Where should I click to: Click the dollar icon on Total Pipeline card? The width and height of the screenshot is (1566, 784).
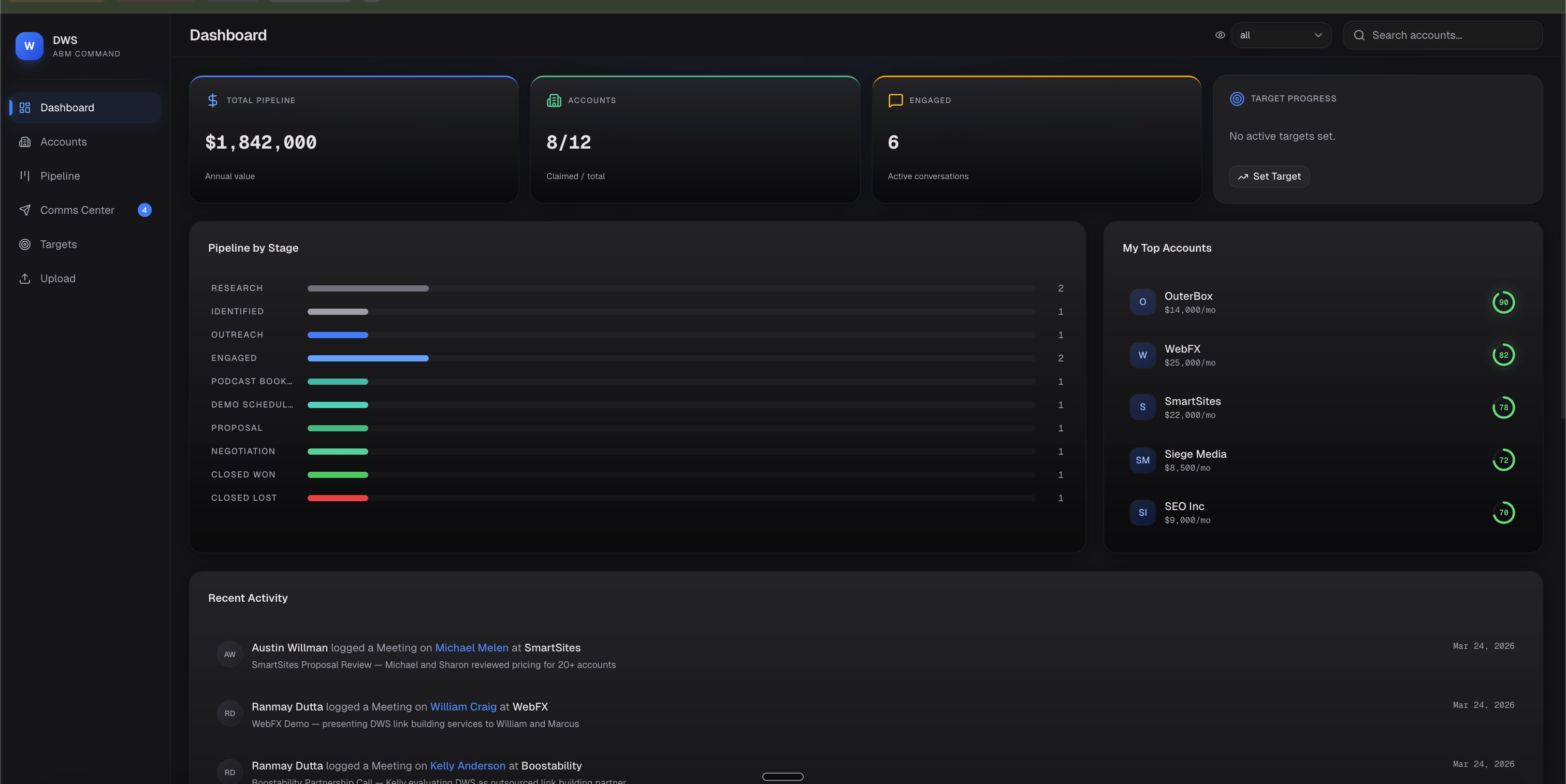pos(212,100)
